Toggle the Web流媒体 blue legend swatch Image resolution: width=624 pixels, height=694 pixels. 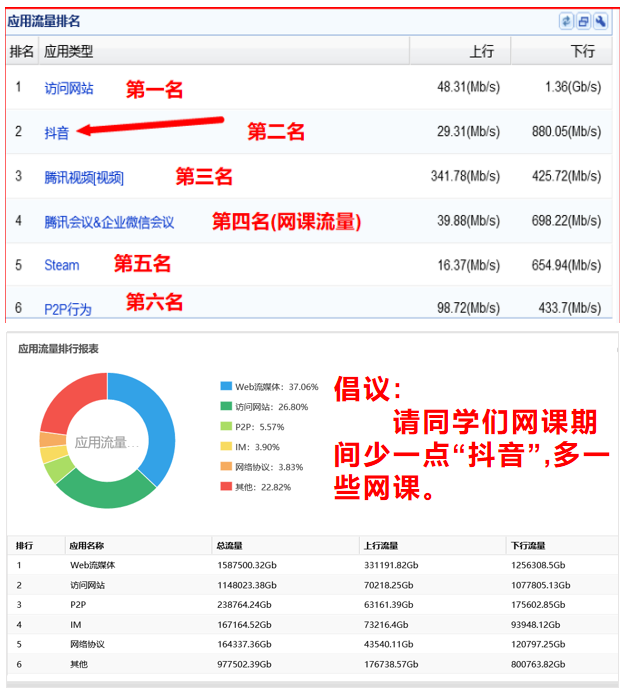[225, 386]
